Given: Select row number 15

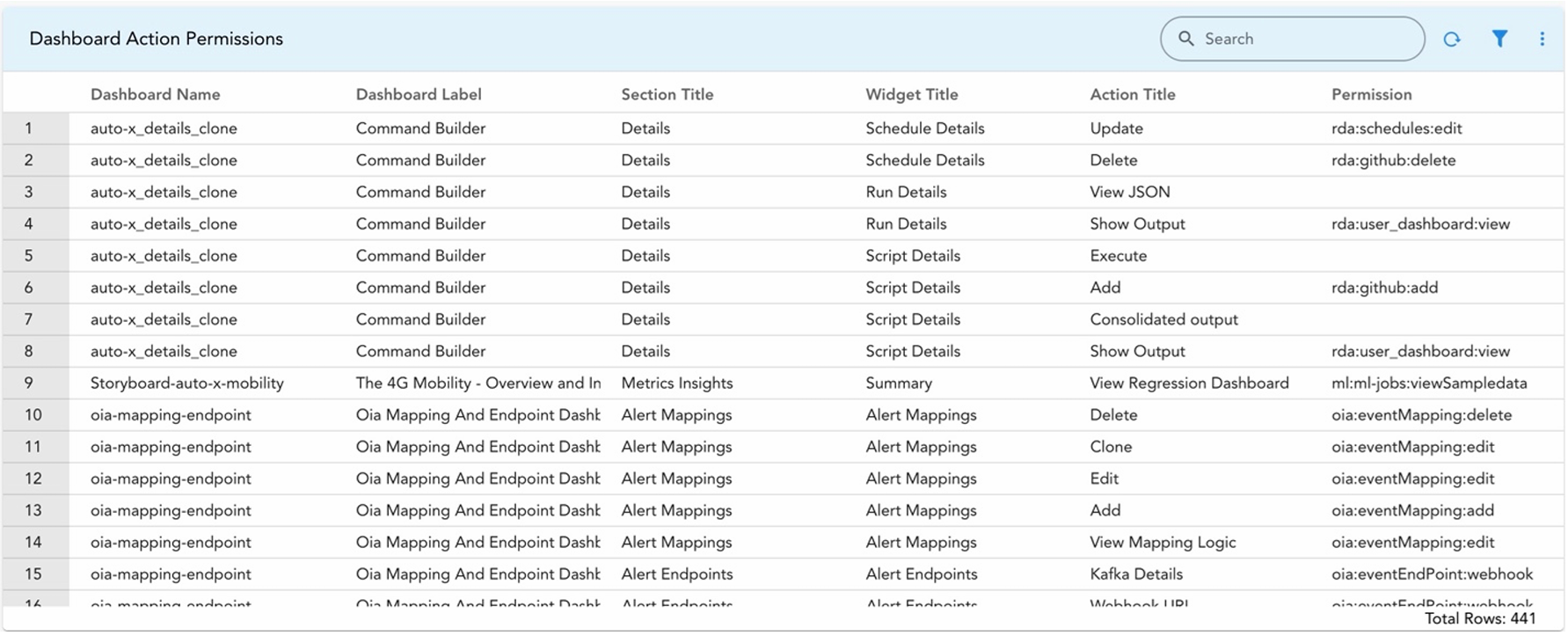Looking at the screenshot, I should click(33, 574).
